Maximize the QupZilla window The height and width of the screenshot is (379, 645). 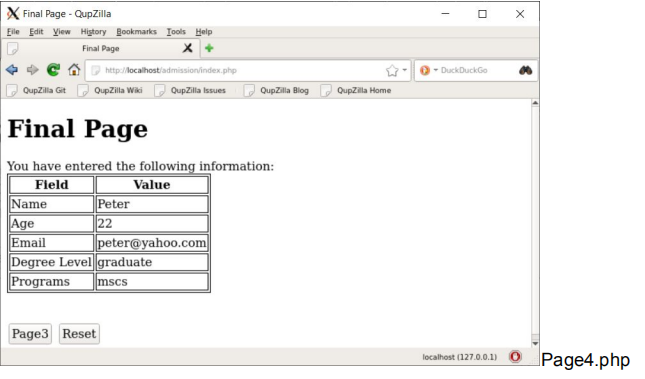pyautogui.click(x=483, y=14)
